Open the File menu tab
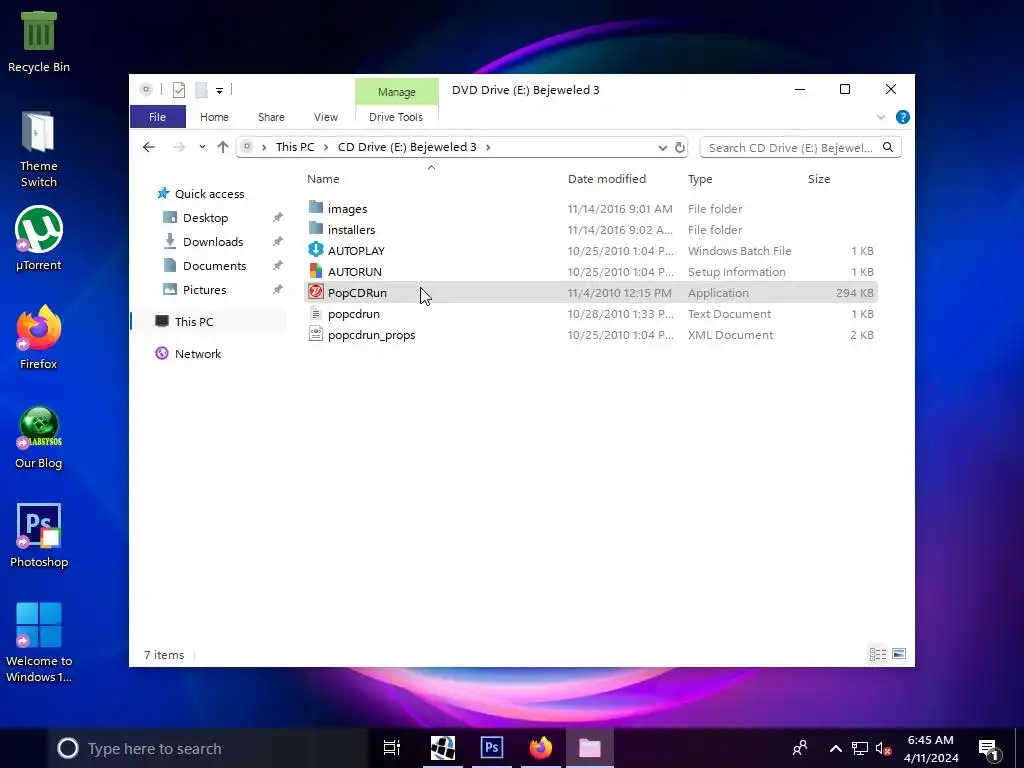The image size is (1024, 768). click(x=157, y=117)
